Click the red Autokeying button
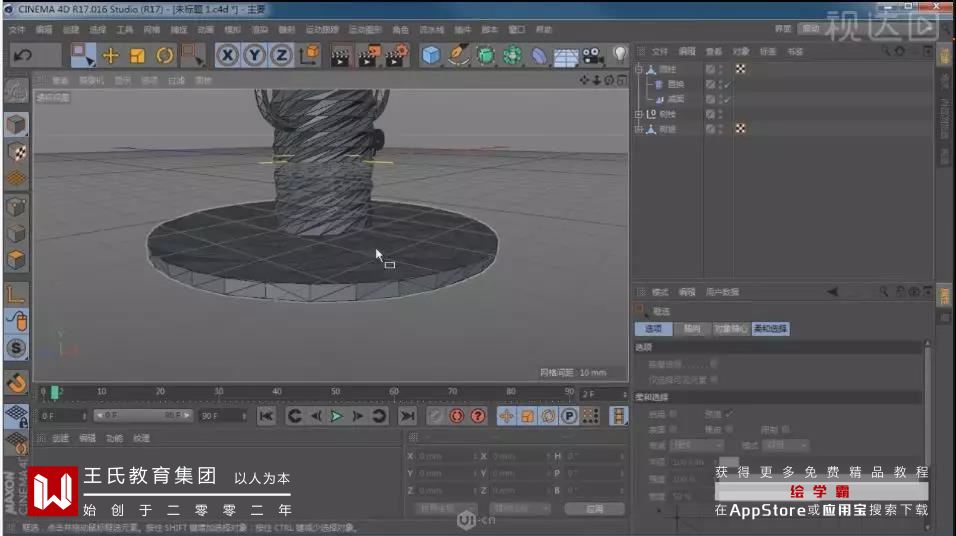Image resolution: width=956 pixels, height=536 pixels. click(x=456, y=416)
